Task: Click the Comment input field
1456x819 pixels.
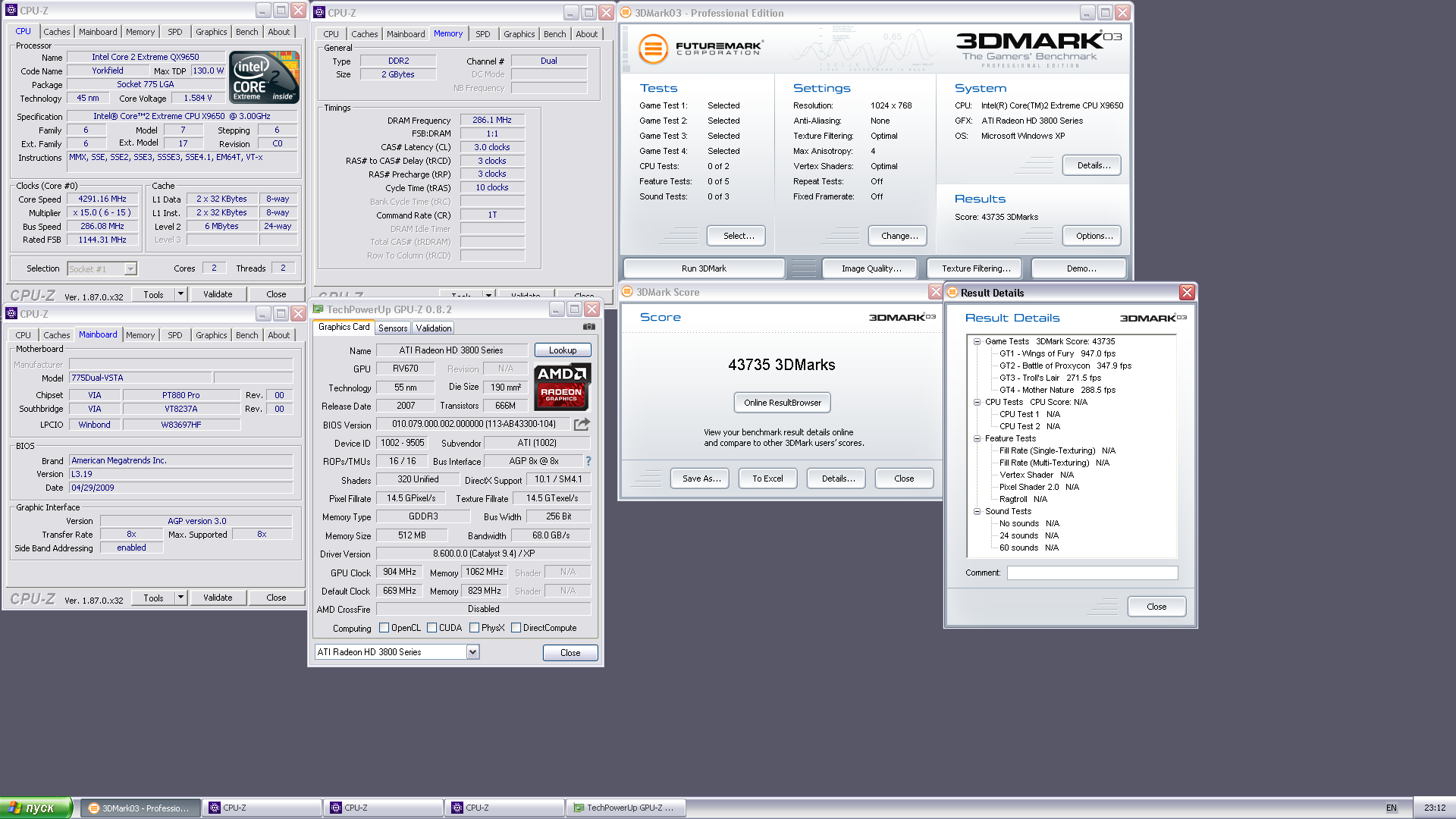Action: (x=1092, y=573)
